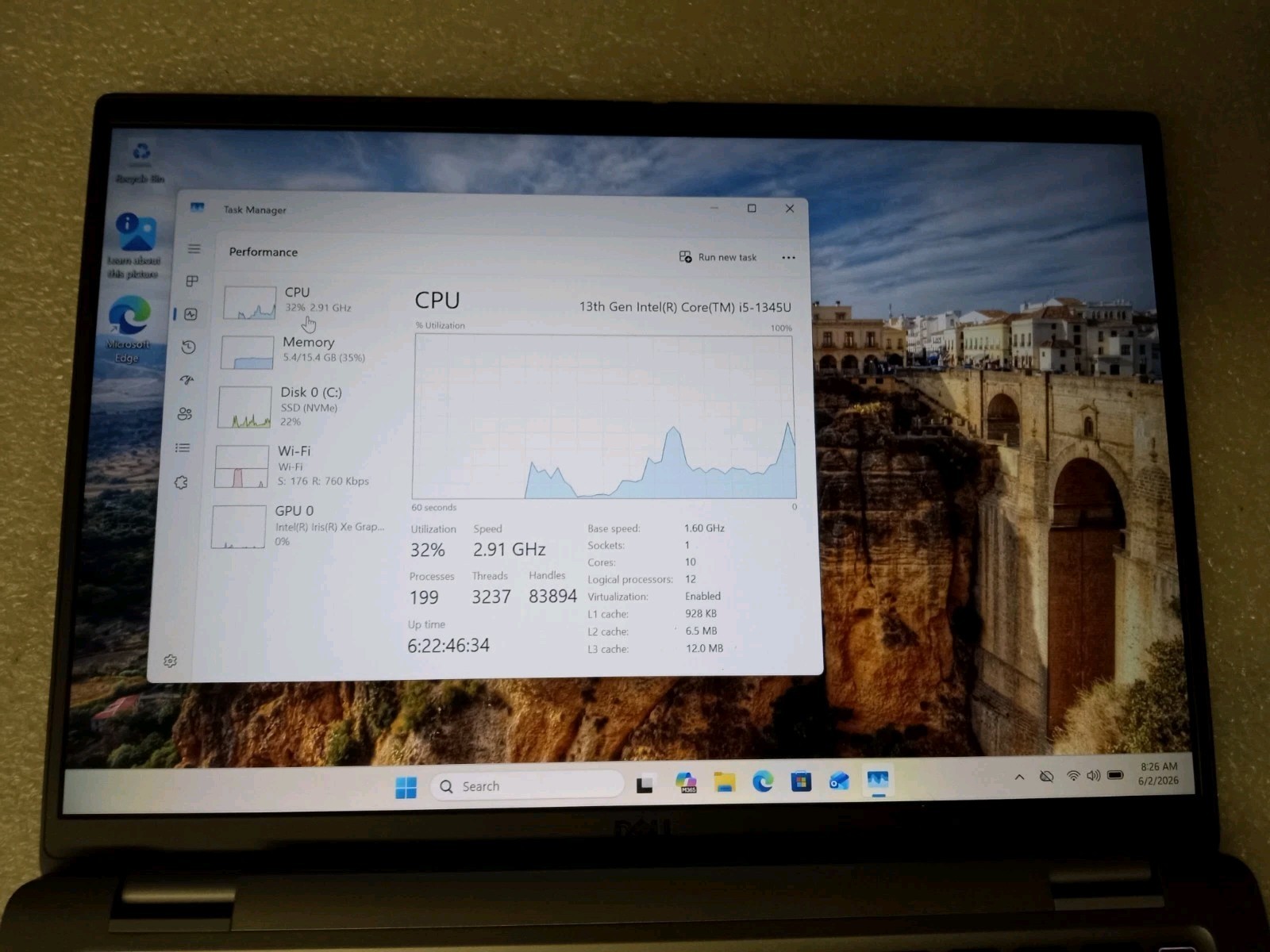This screenshot has width=1270, height=952.
Task: Open the Users sidebar icon
Action: tap(185, 413)
